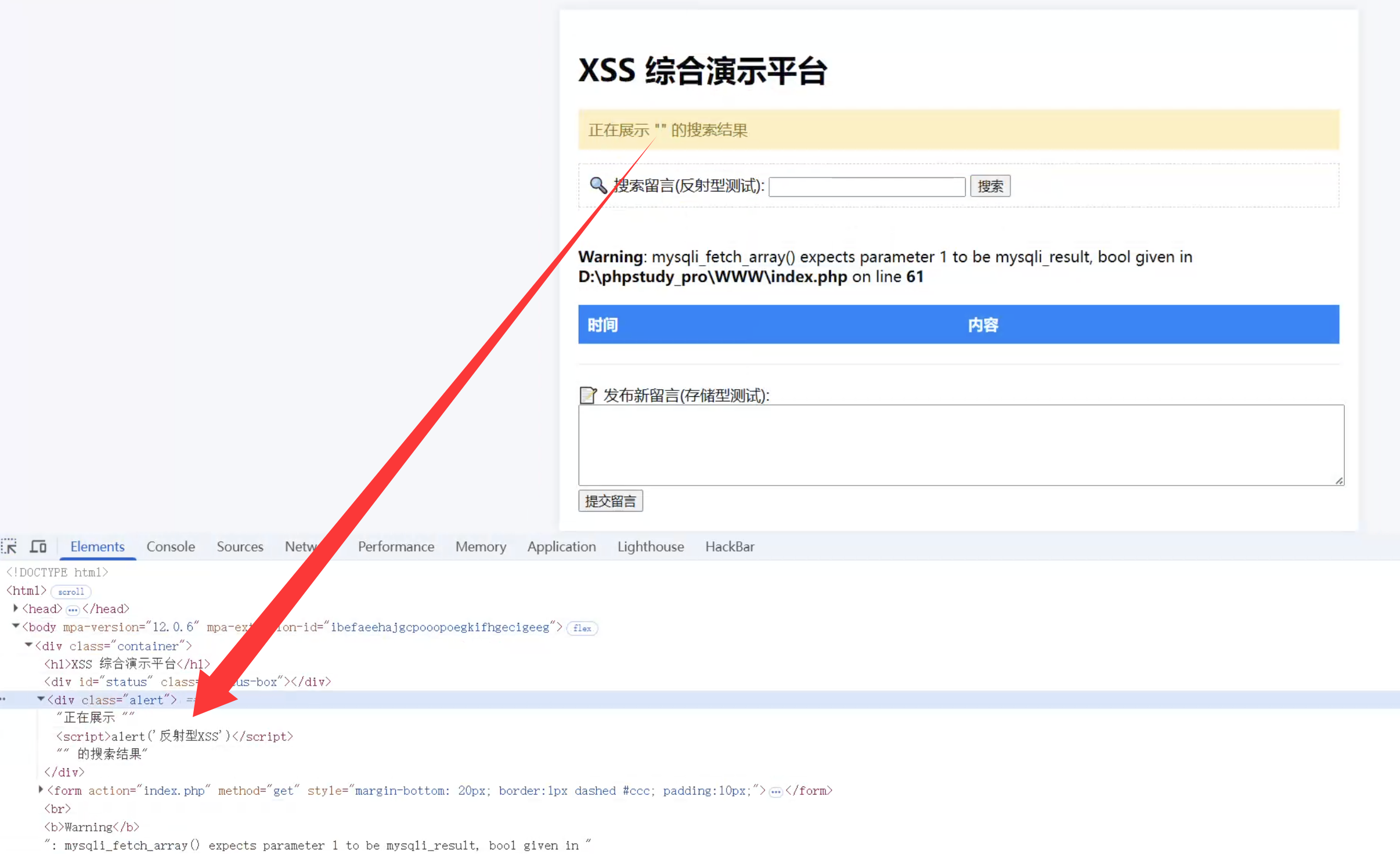Screen dimensions: 1400x854
Task: Click the form's method "get" attribute value
Action: 283,791
